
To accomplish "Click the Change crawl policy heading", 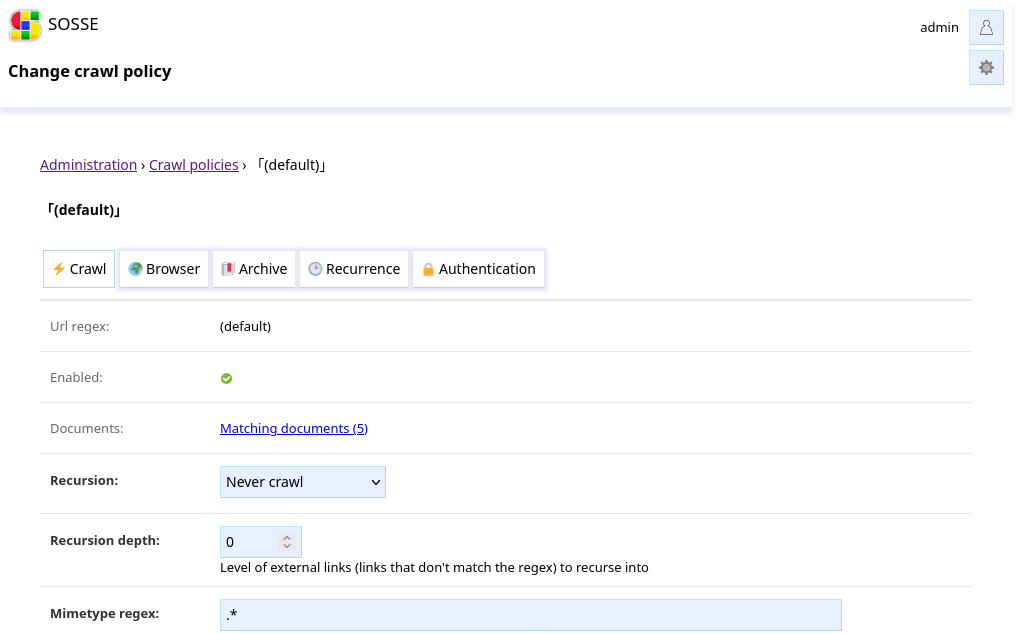I will click(89, 71).
